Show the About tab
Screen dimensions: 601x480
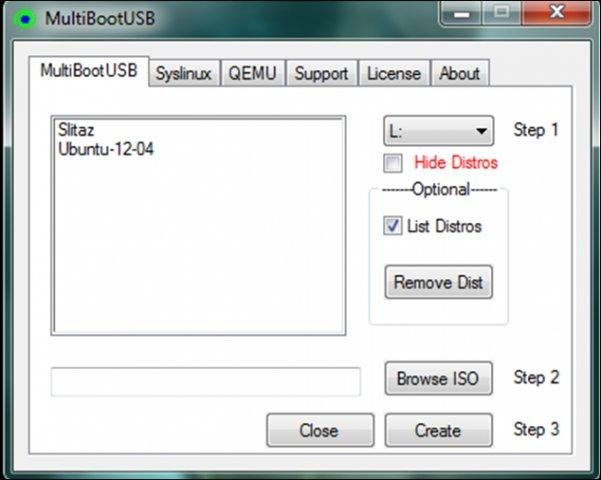[x=459, y=73]
